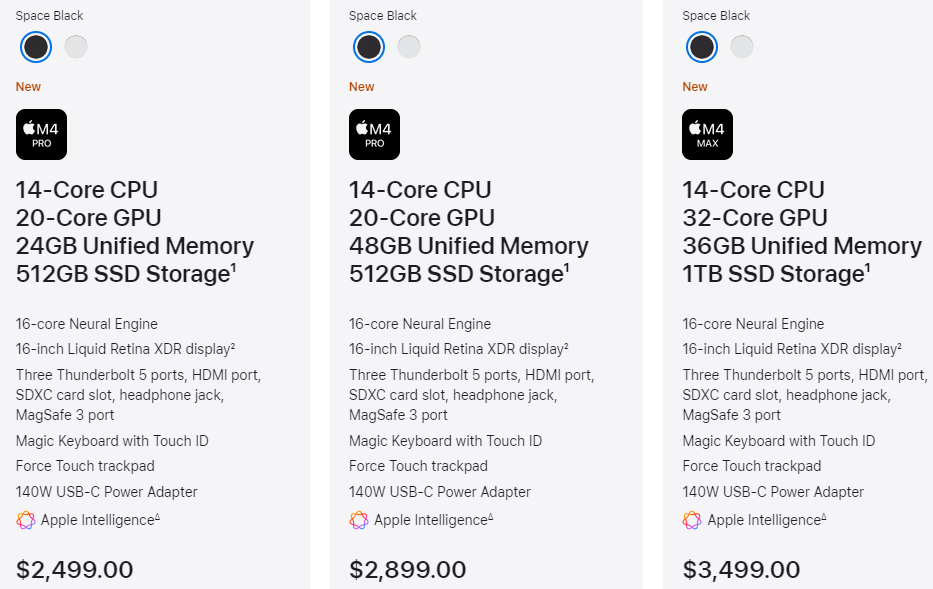Select Space Black color for the 24GB model

pos(36,46)
